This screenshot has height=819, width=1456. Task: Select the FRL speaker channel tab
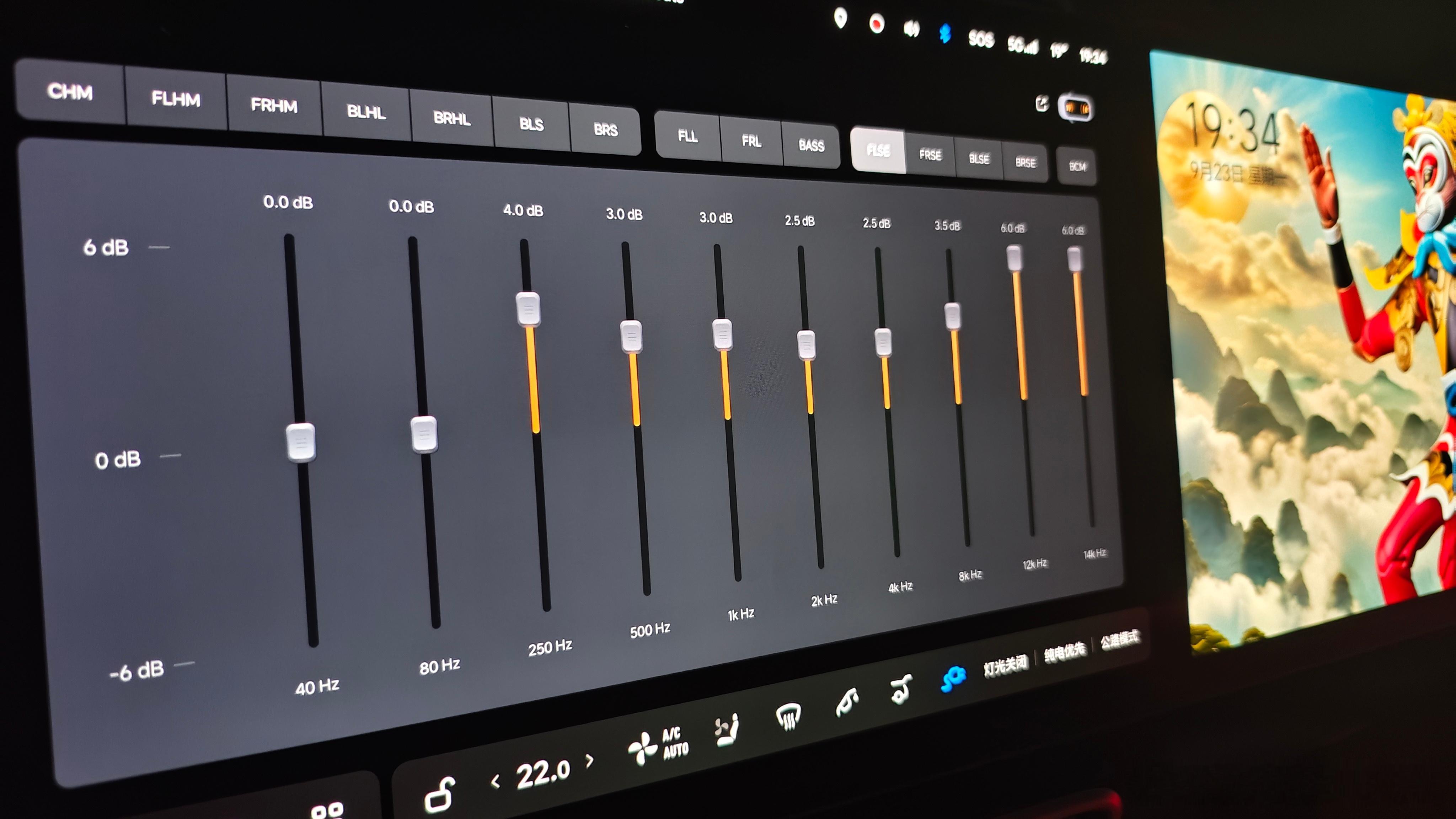751,141
